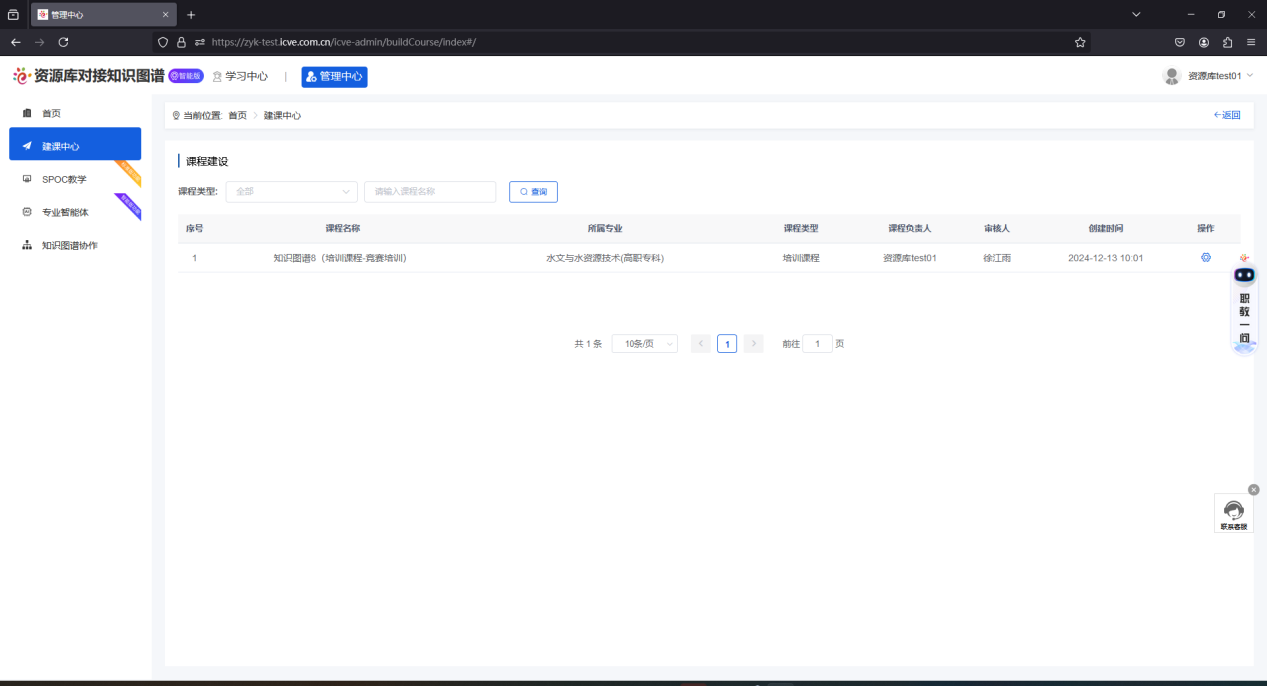1267x686 pixels.
Task: Click the settings gear icon for 知识图谱8
Action: click(x=1205, y=258)
